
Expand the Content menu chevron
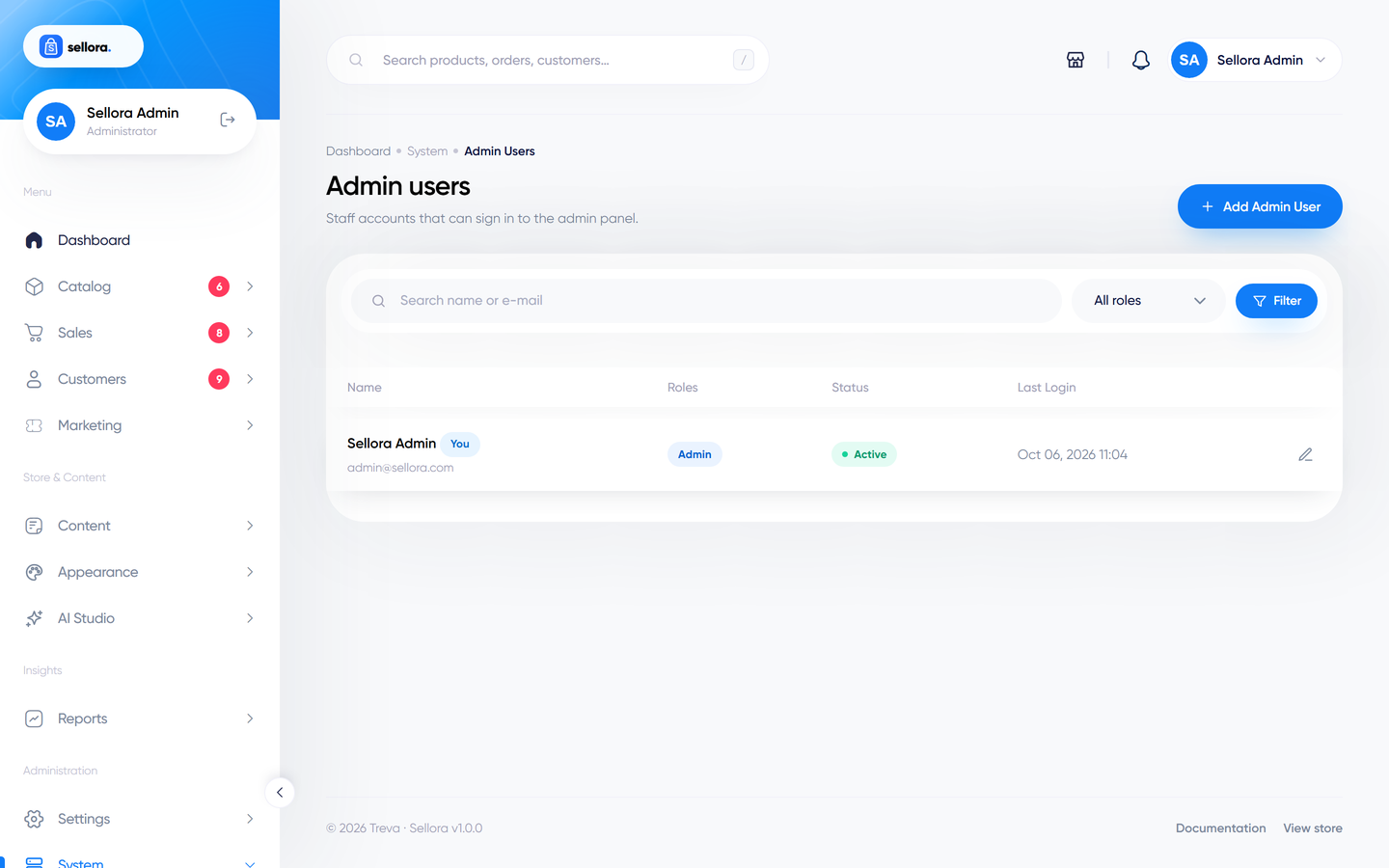click(250, 526)
